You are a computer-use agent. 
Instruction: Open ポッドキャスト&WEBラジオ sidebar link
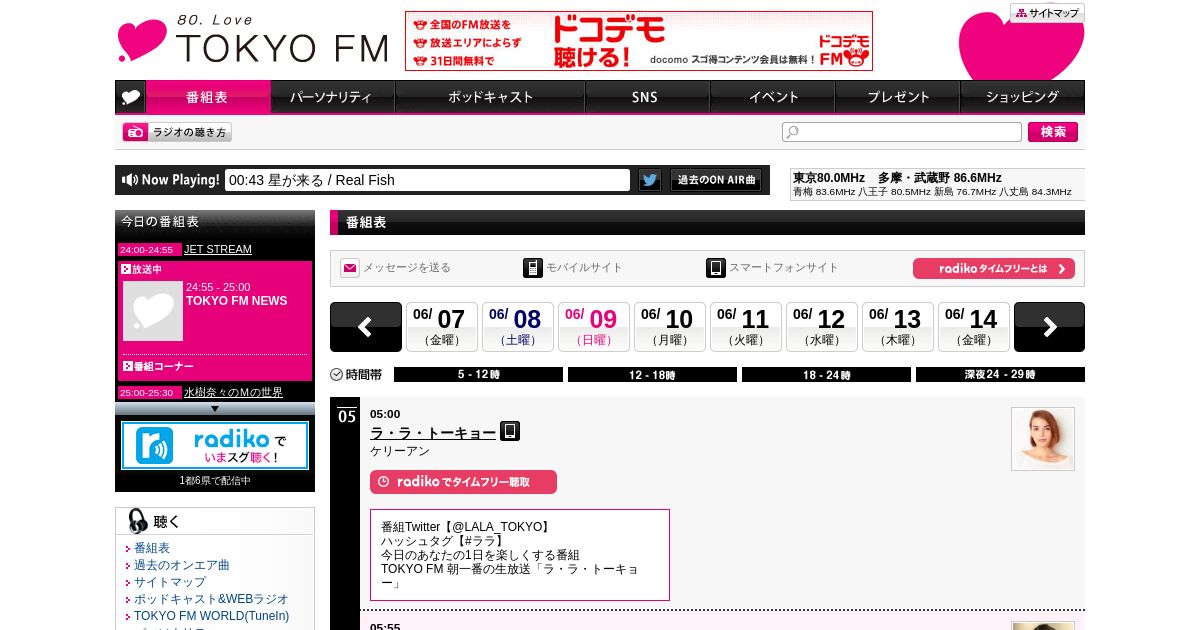[211, 599]
